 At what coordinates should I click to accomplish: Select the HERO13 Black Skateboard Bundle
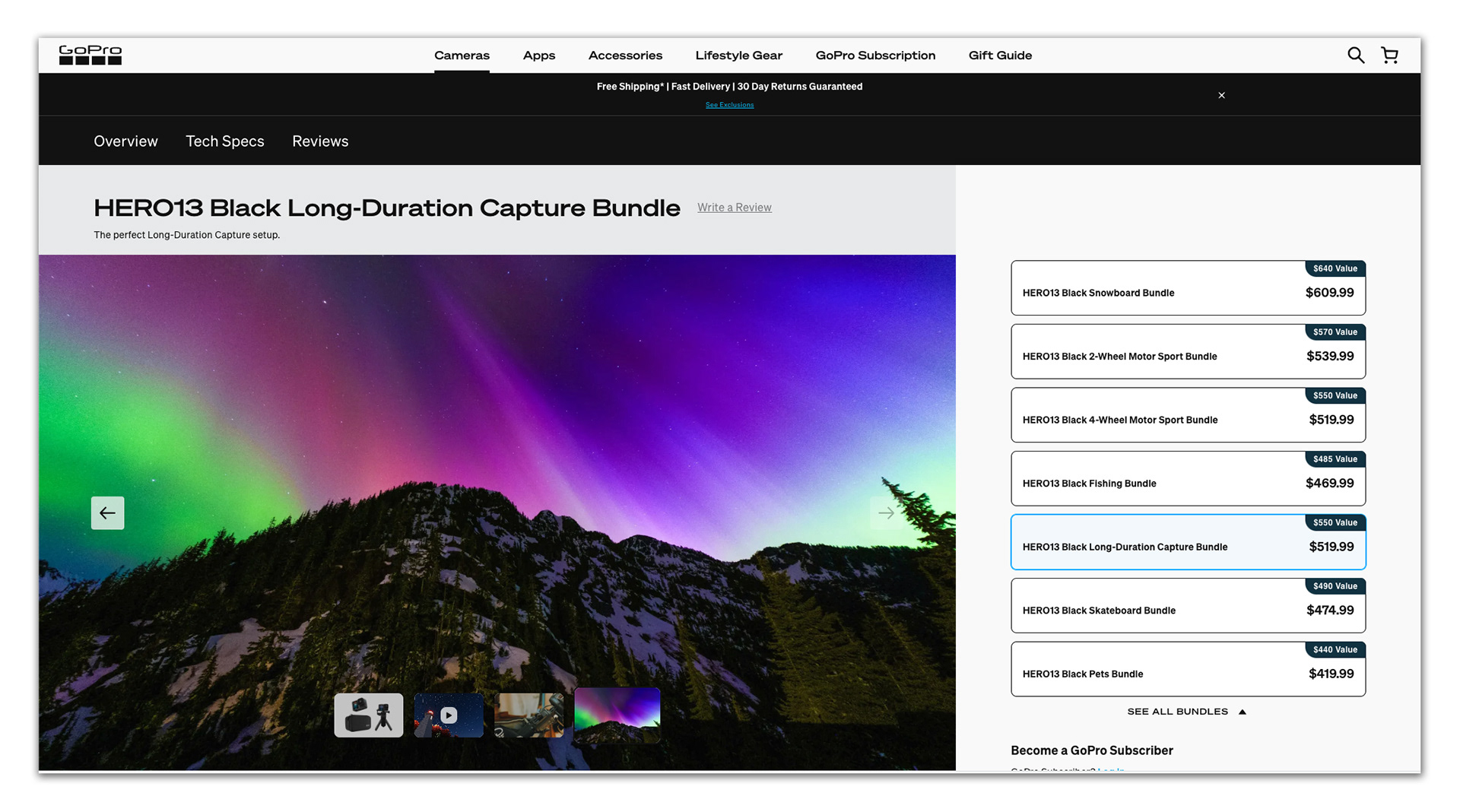coord(1188,606)
